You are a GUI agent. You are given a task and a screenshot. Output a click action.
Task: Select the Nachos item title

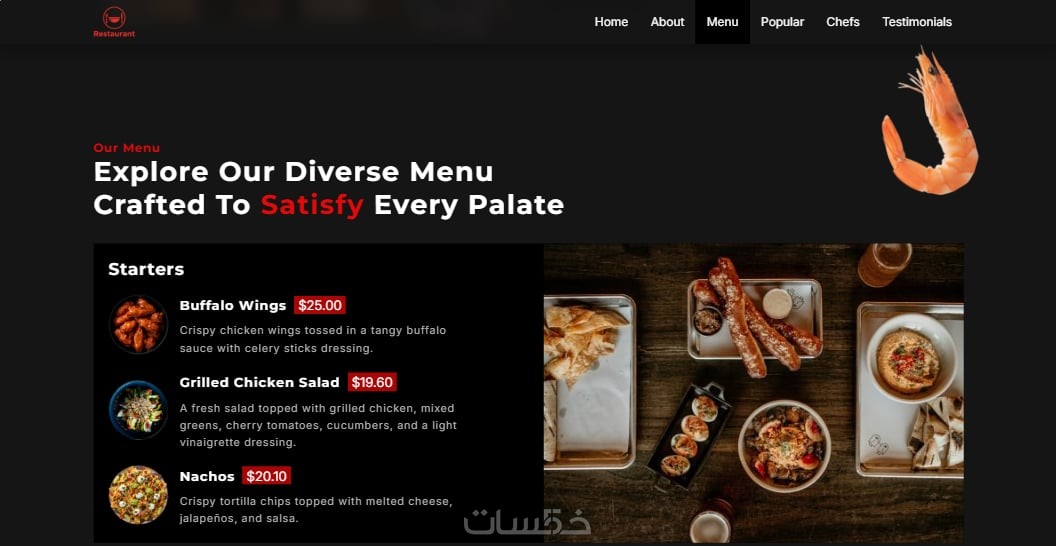coord(207,477)
